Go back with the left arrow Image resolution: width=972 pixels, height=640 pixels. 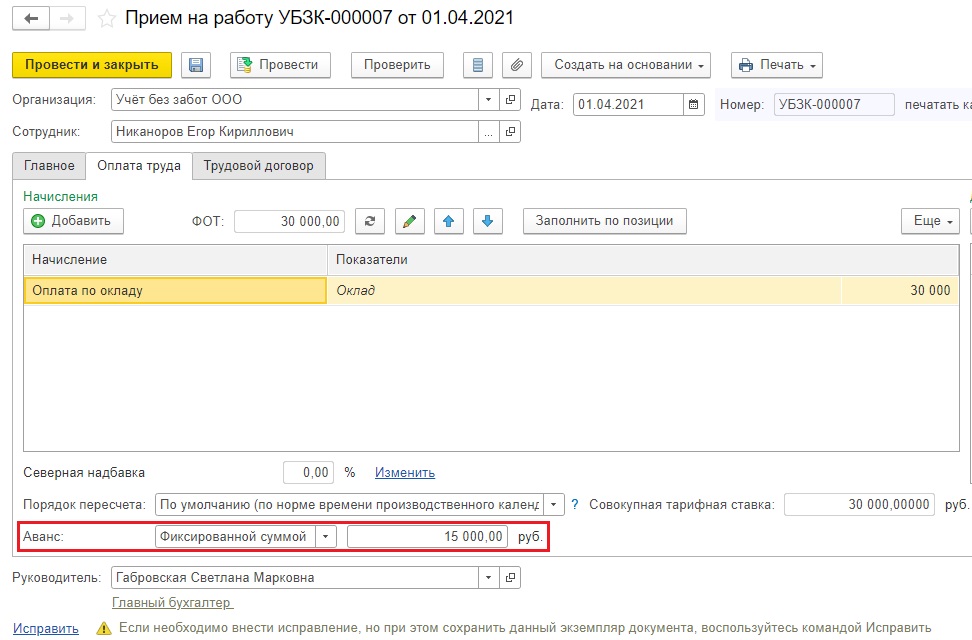tap(31, 19)
